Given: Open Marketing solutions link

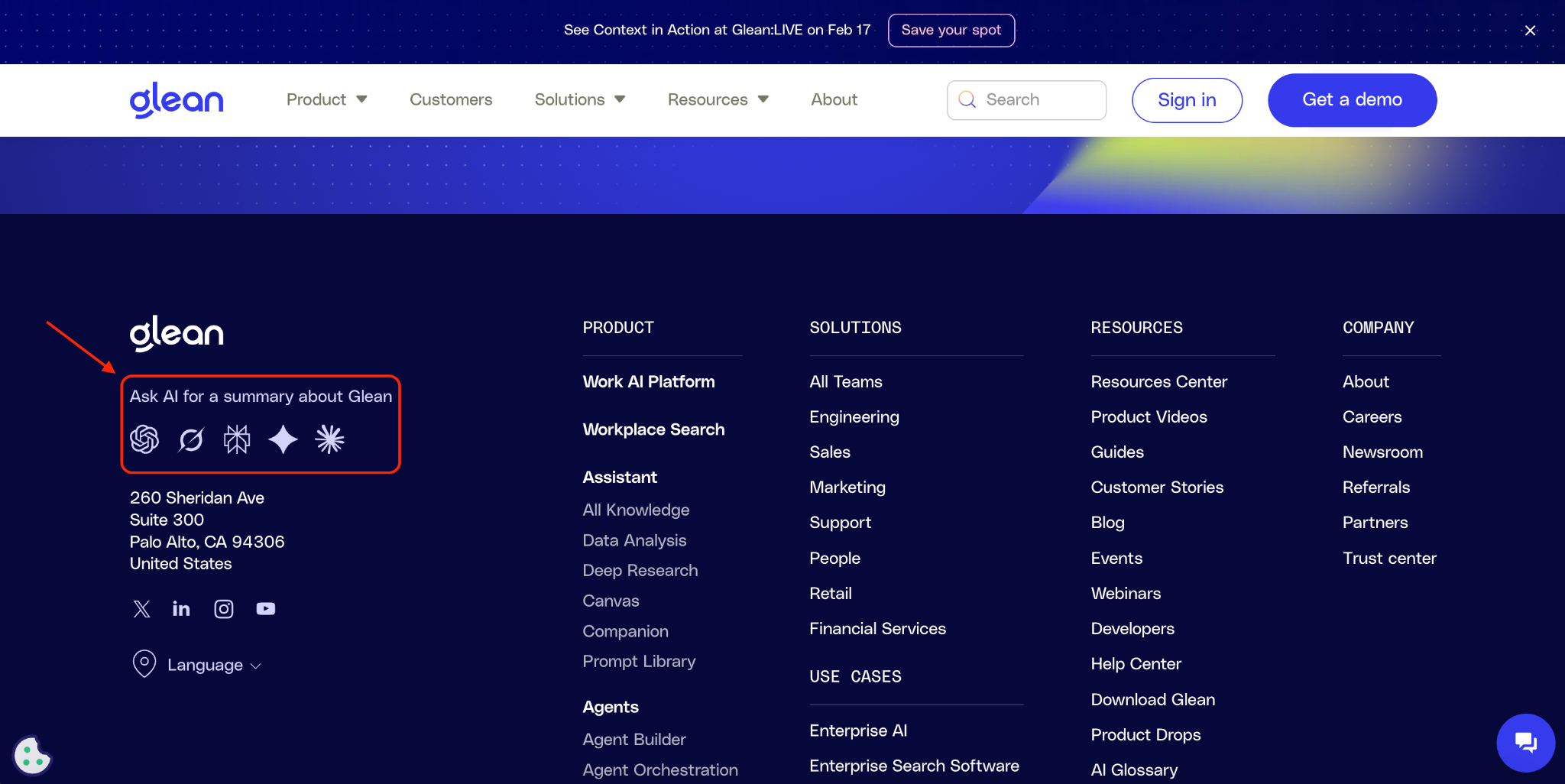Looking at the screenshot, I should (x=847, y=487).
